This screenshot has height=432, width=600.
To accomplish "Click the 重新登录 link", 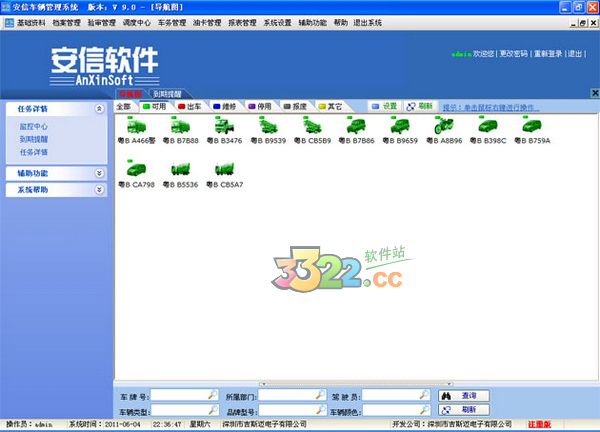I will pyautogui.click(x=548, y=54).
